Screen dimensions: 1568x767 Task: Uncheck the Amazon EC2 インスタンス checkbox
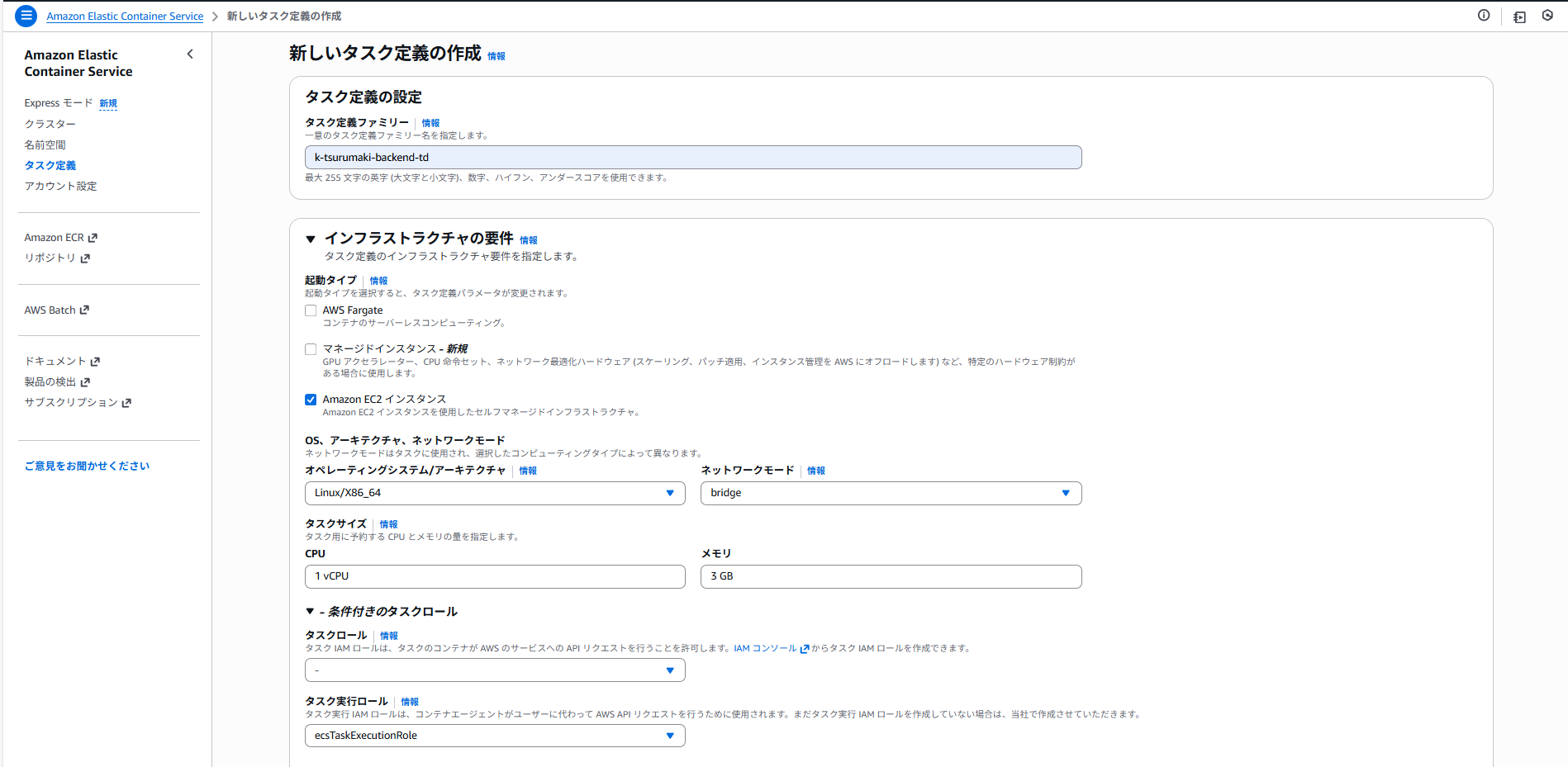coord(311,400)
